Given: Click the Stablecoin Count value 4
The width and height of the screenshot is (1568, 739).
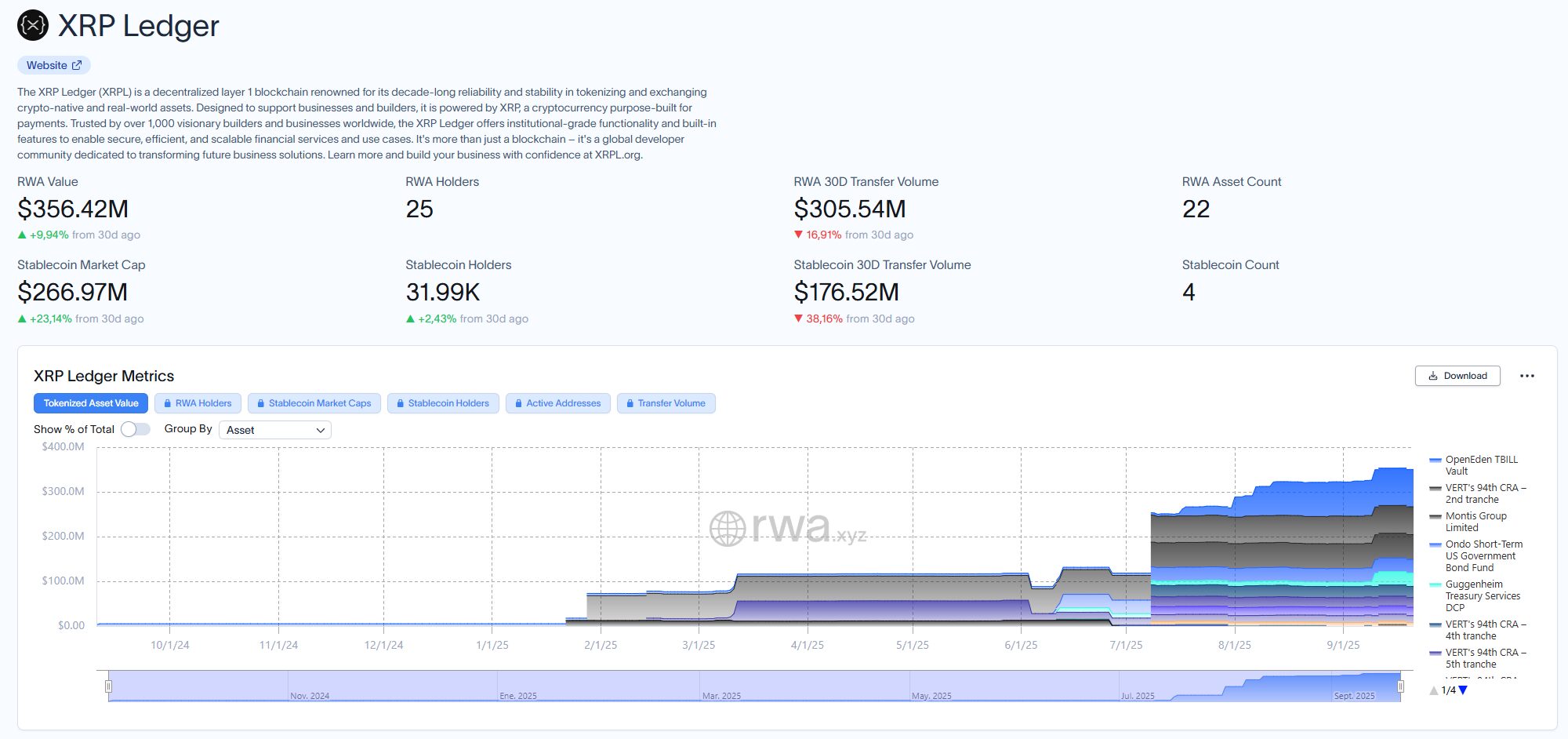Looking at the screenshot, I should coord(1189,292).
